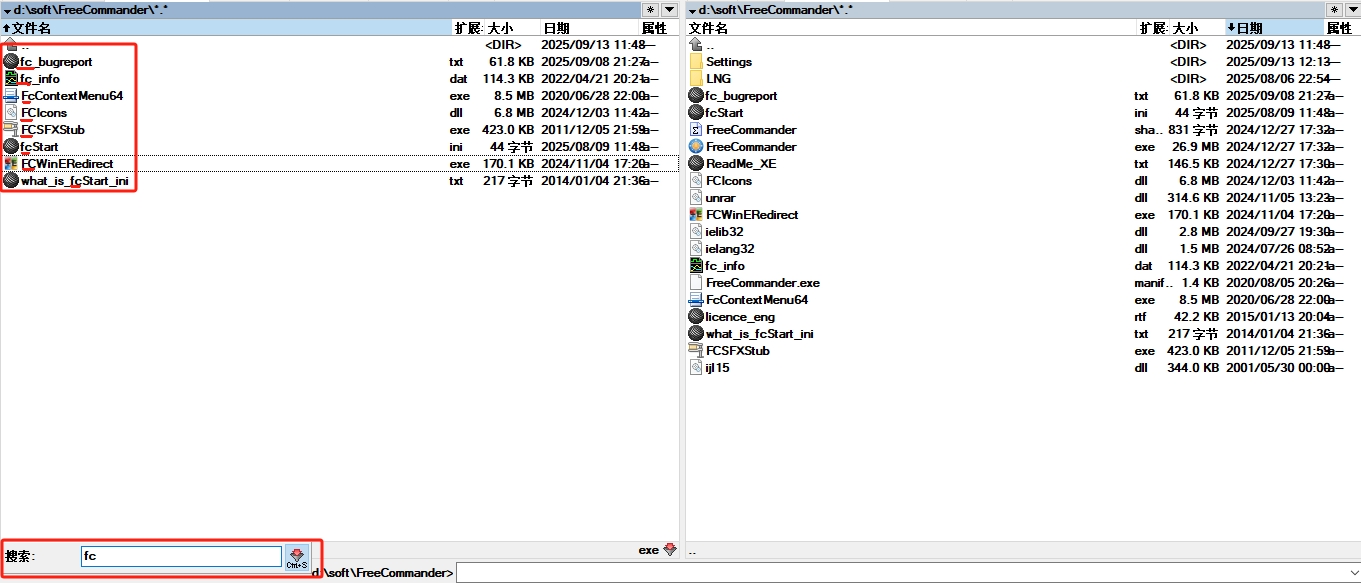Click red funnel filter icon beside exe
The width and height of the screenshot is (1361, 583).
tap(670, 550)
